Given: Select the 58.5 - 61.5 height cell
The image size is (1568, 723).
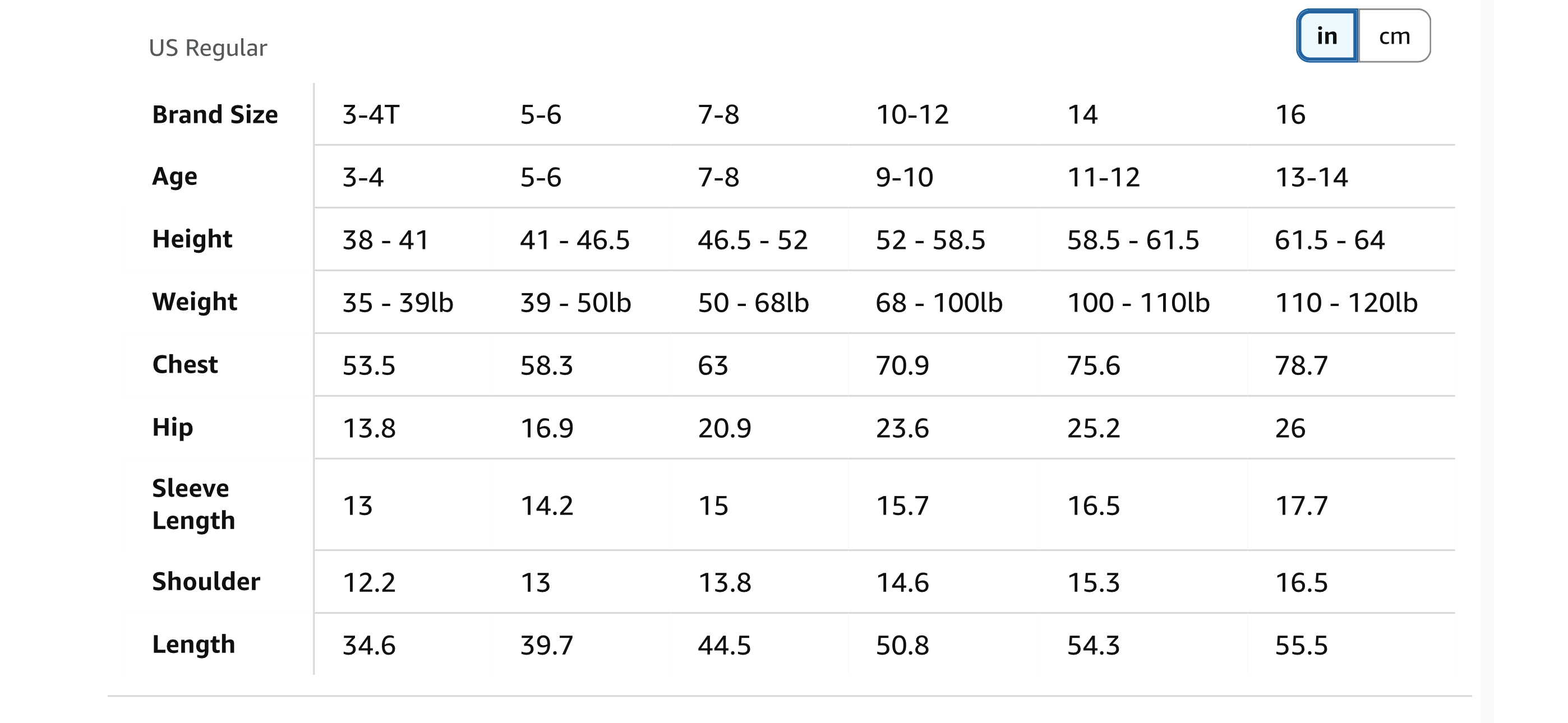Looking at the screenshot, I should click(x=1133, y=240).
